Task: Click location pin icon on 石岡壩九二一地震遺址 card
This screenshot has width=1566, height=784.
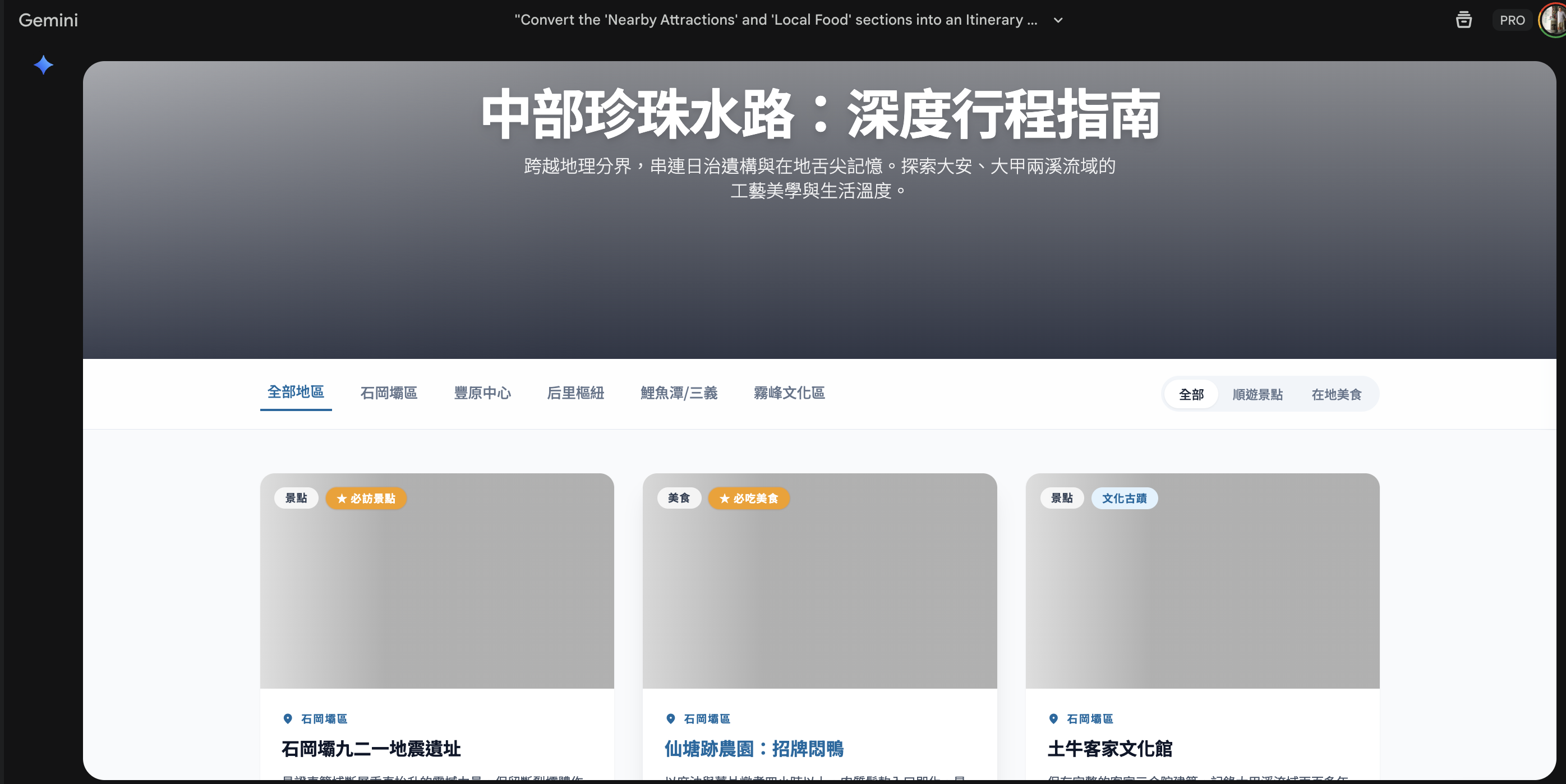Action: 288,718
